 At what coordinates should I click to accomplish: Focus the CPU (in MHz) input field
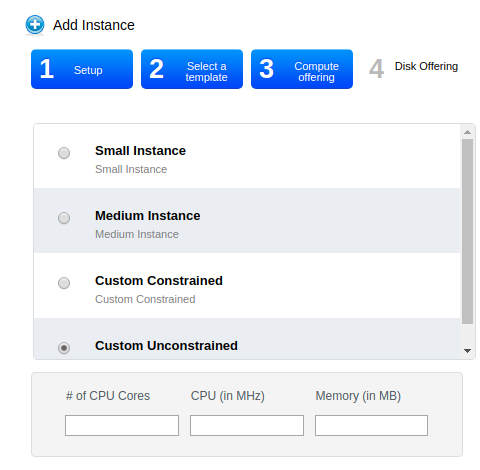(x=247, y=425)
